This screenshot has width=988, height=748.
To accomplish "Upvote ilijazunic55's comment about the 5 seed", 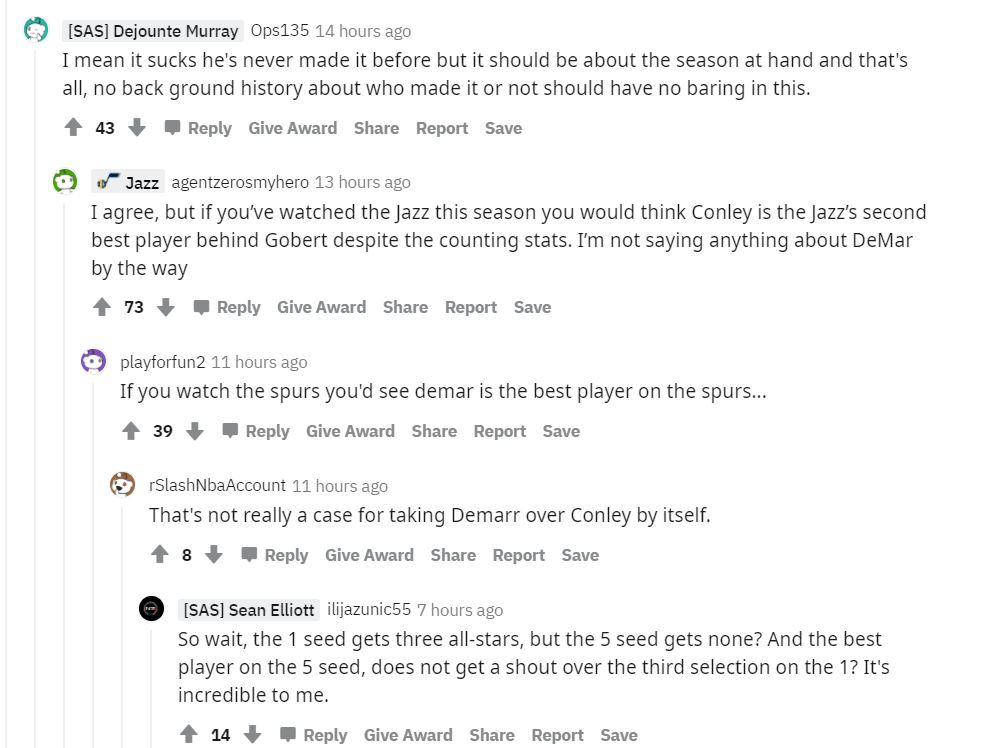I will tap(188, 734).
